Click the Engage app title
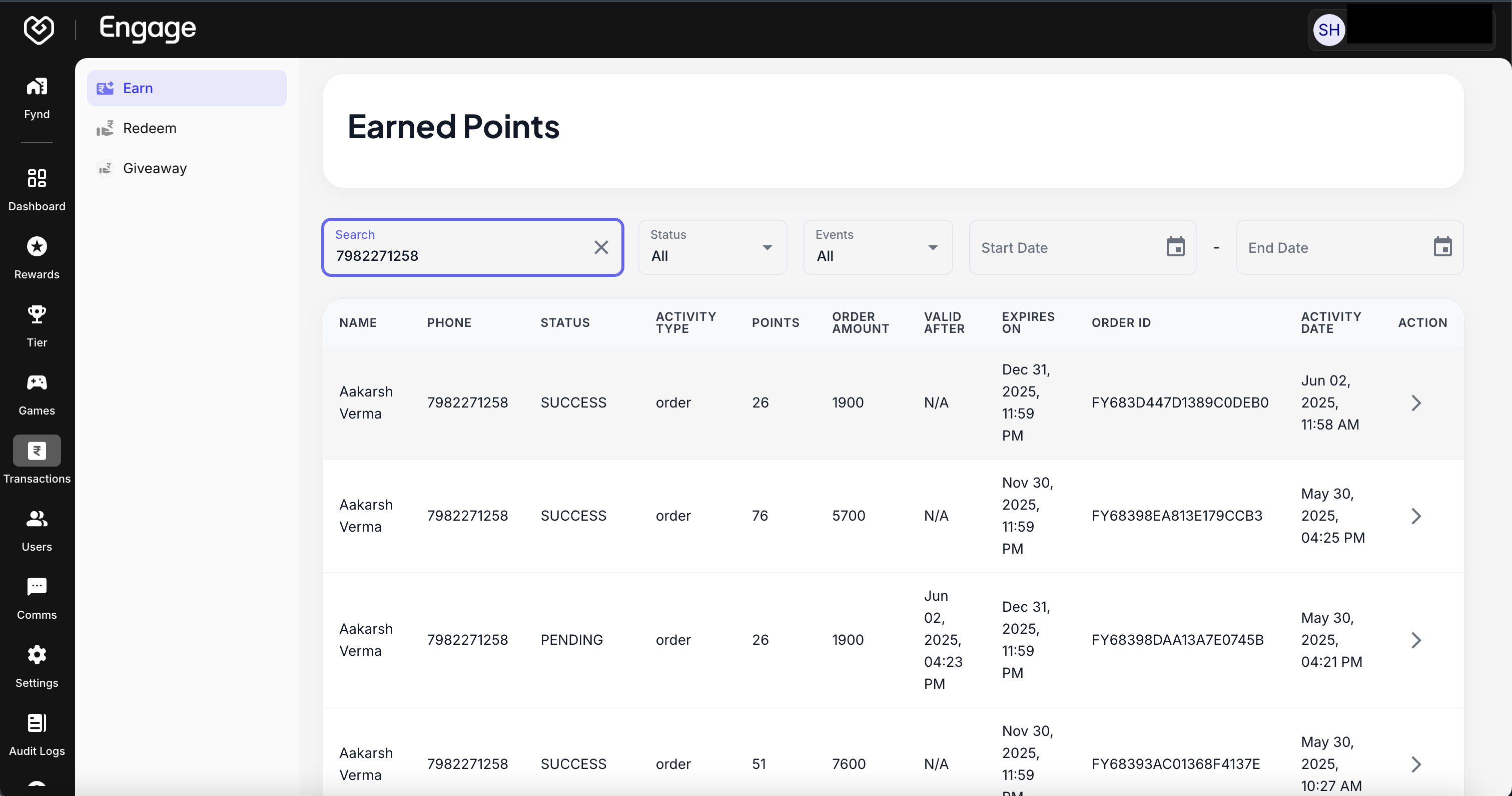The width and height of the screenshot is (1512, 796). pos(147,29)
